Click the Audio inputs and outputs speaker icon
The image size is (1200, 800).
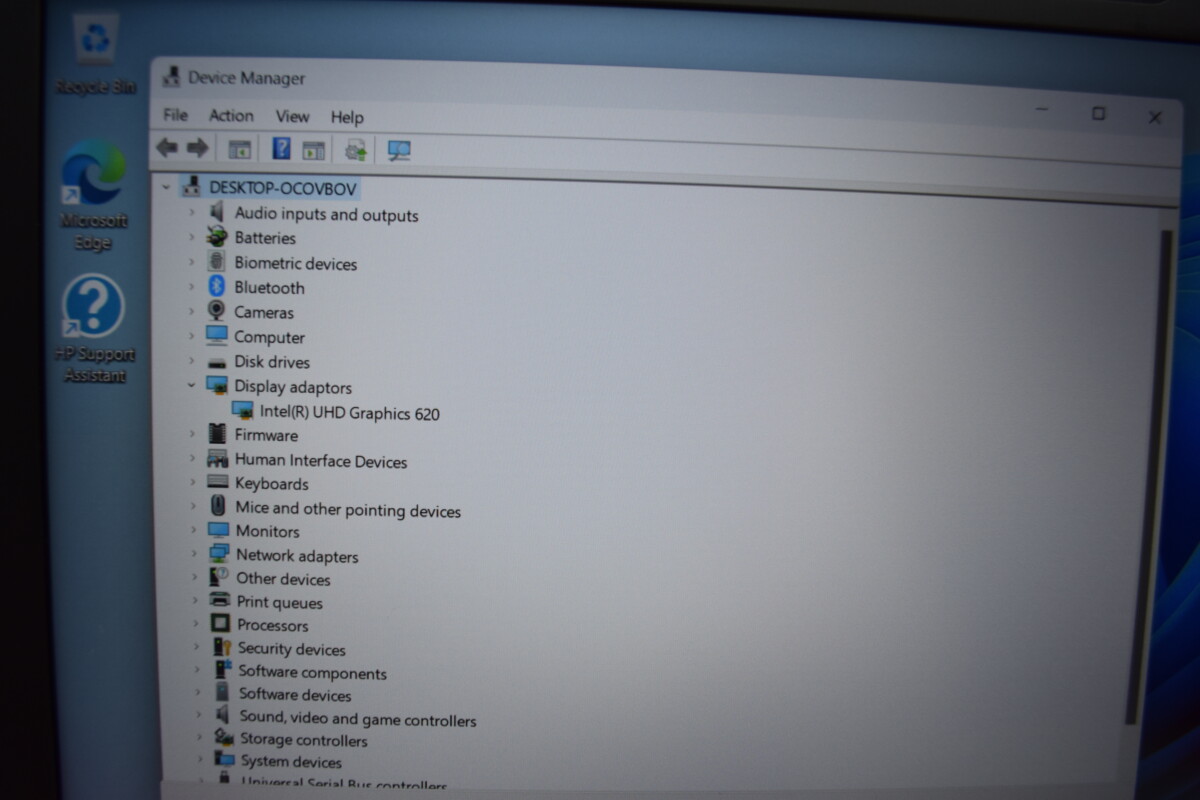click(x=217, y=213)
